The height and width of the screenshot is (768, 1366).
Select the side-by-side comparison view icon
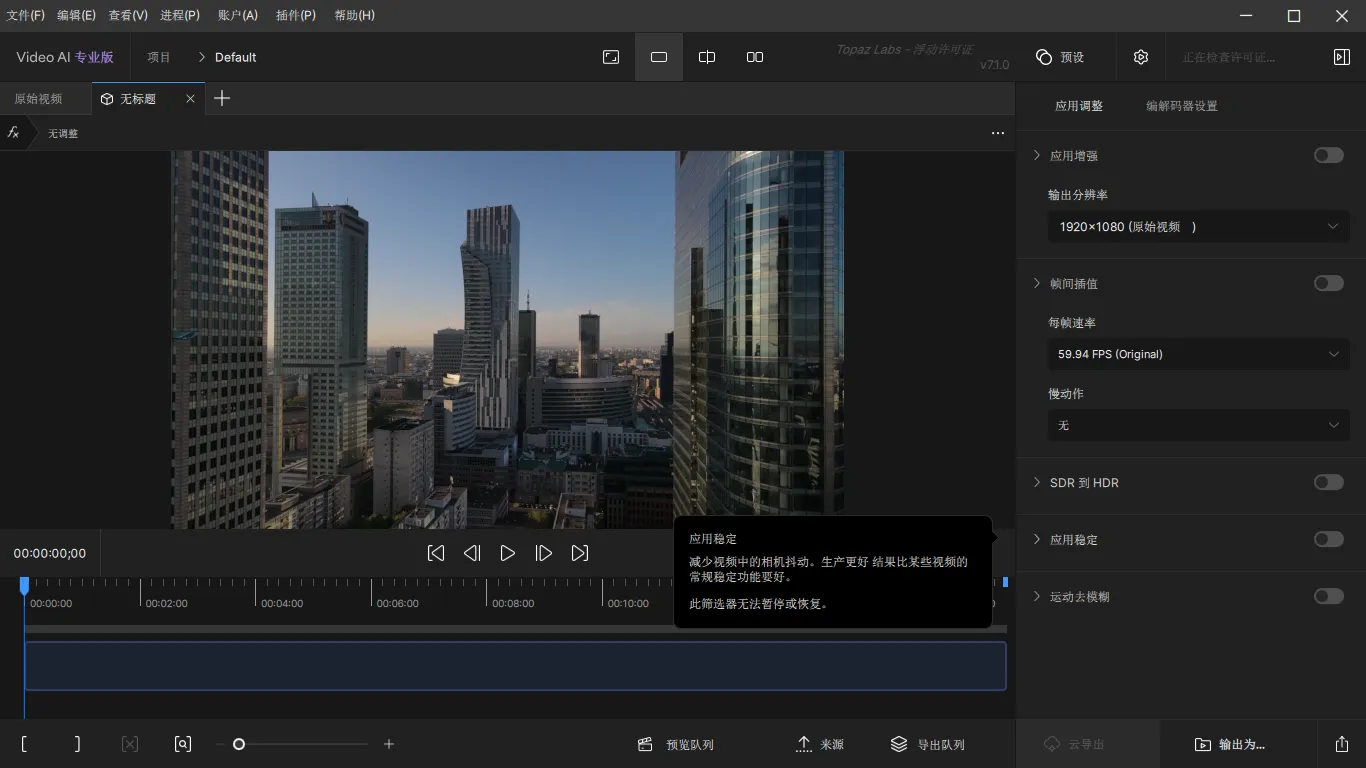[755, 57]
